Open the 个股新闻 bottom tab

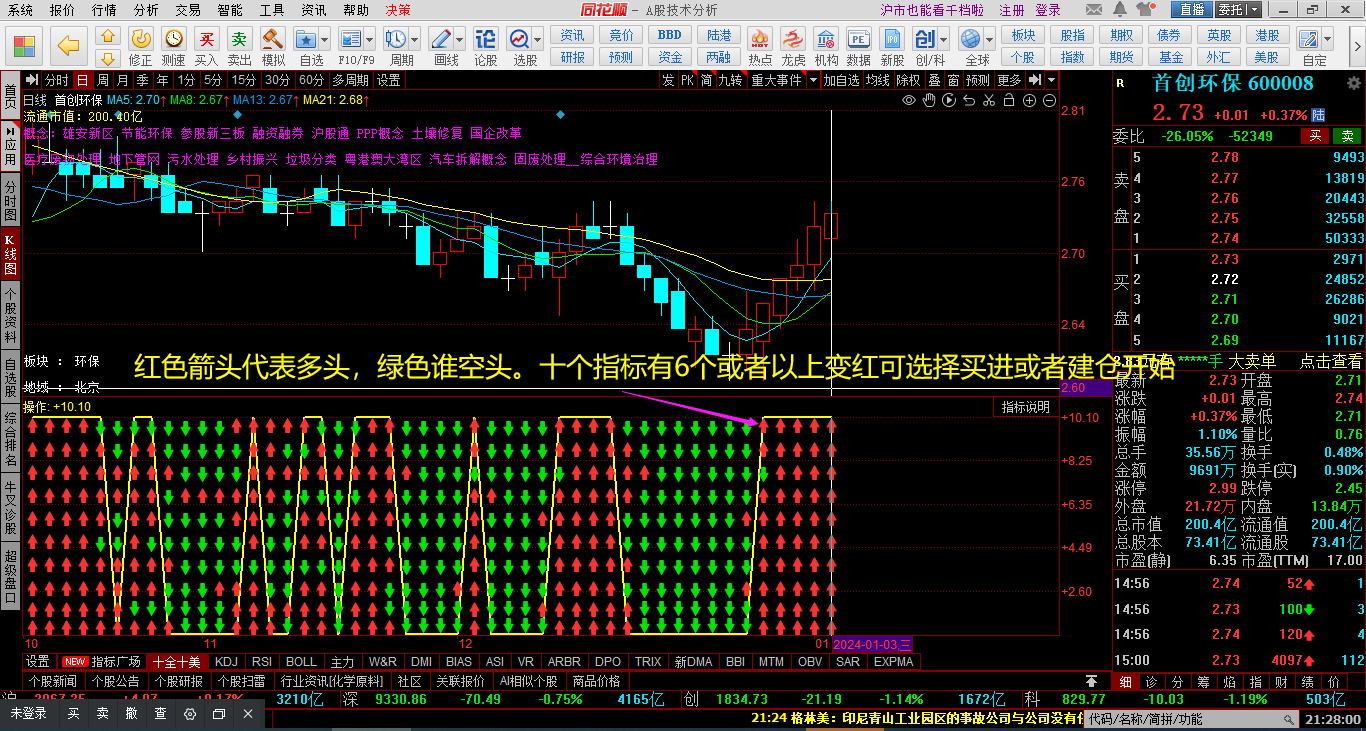(53, 681)
